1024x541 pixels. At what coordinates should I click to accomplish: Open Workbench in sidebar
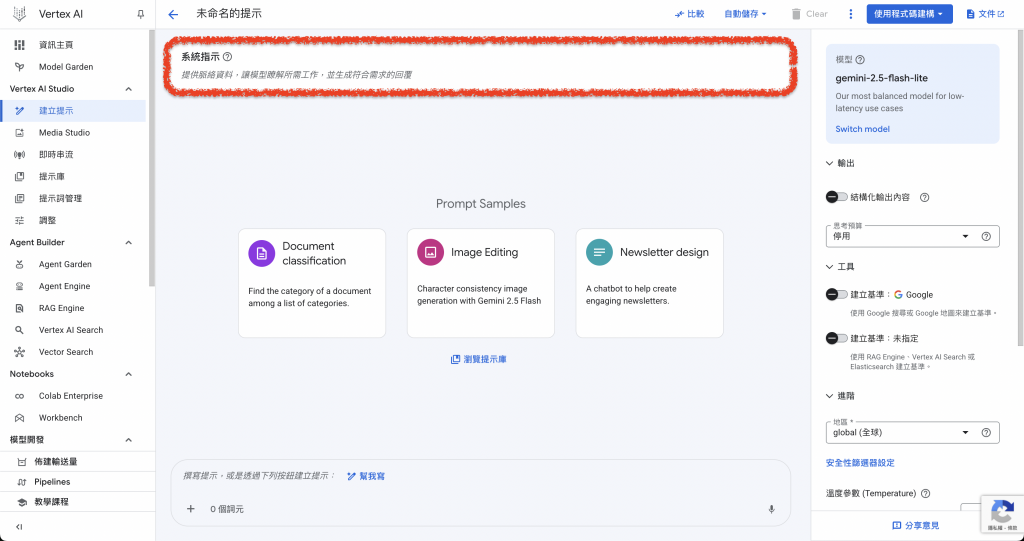(x=73, y=418)
